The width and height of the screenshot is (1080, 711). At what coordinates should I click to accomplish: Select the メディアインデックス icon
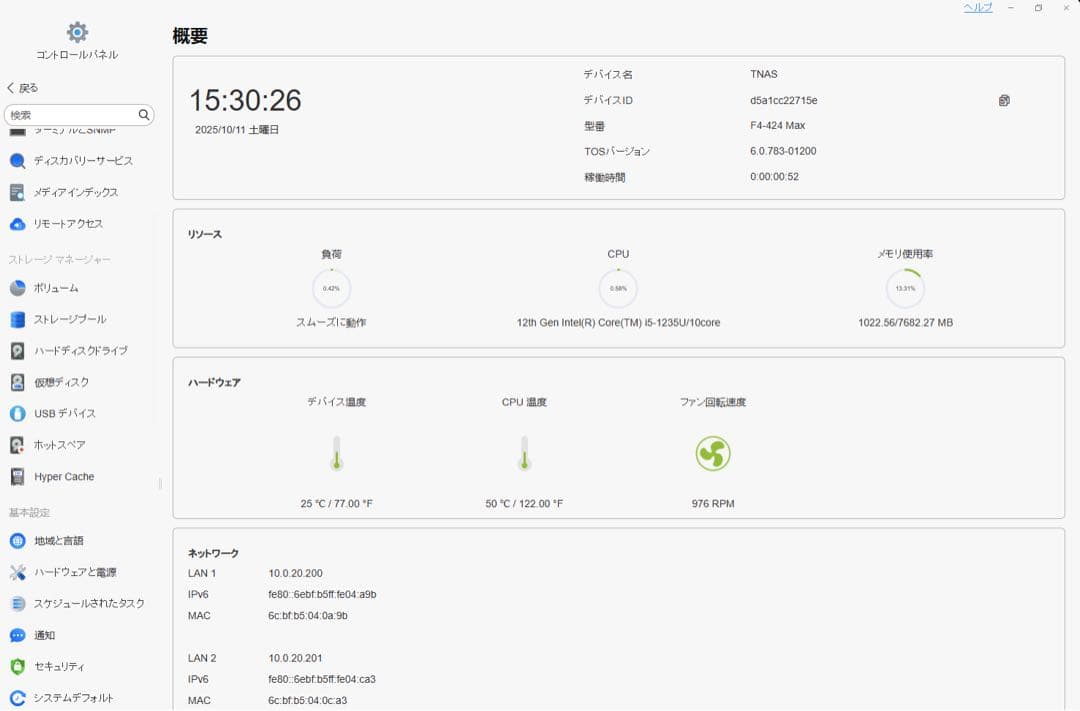[x=17, y=192]
